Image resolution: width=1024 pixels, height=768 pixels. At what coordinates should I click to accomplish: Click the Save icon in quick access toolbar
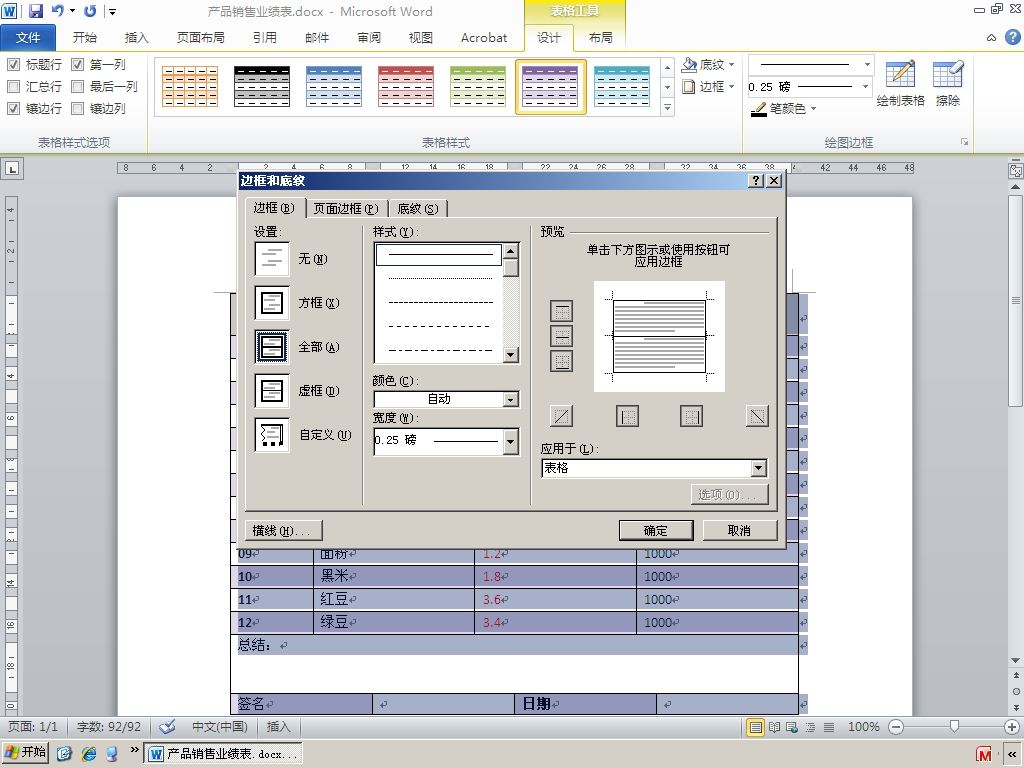tap(36, 11)
